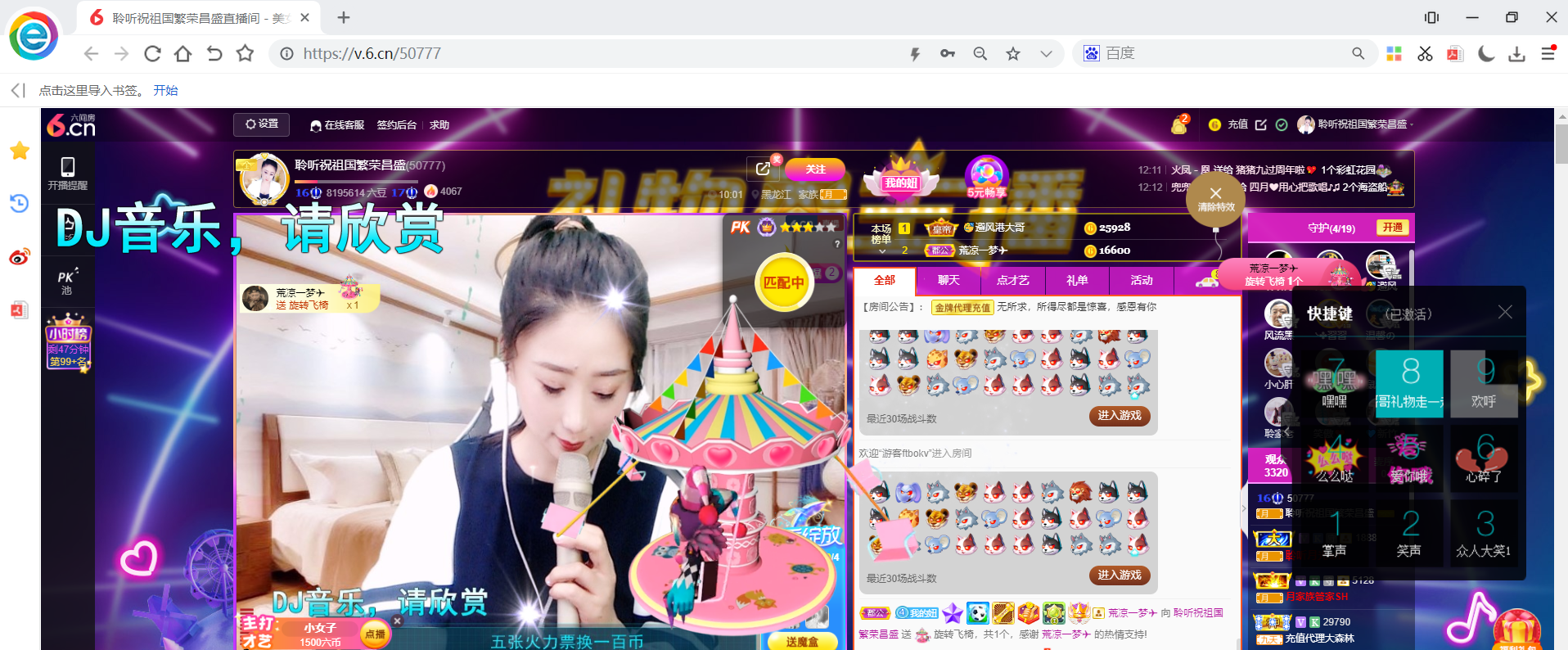Image resolution: width=1568 pixels, height=650 pixels.
Task: Select shortcut 7 嘿嘿 sound
Action: [1335, 384]
